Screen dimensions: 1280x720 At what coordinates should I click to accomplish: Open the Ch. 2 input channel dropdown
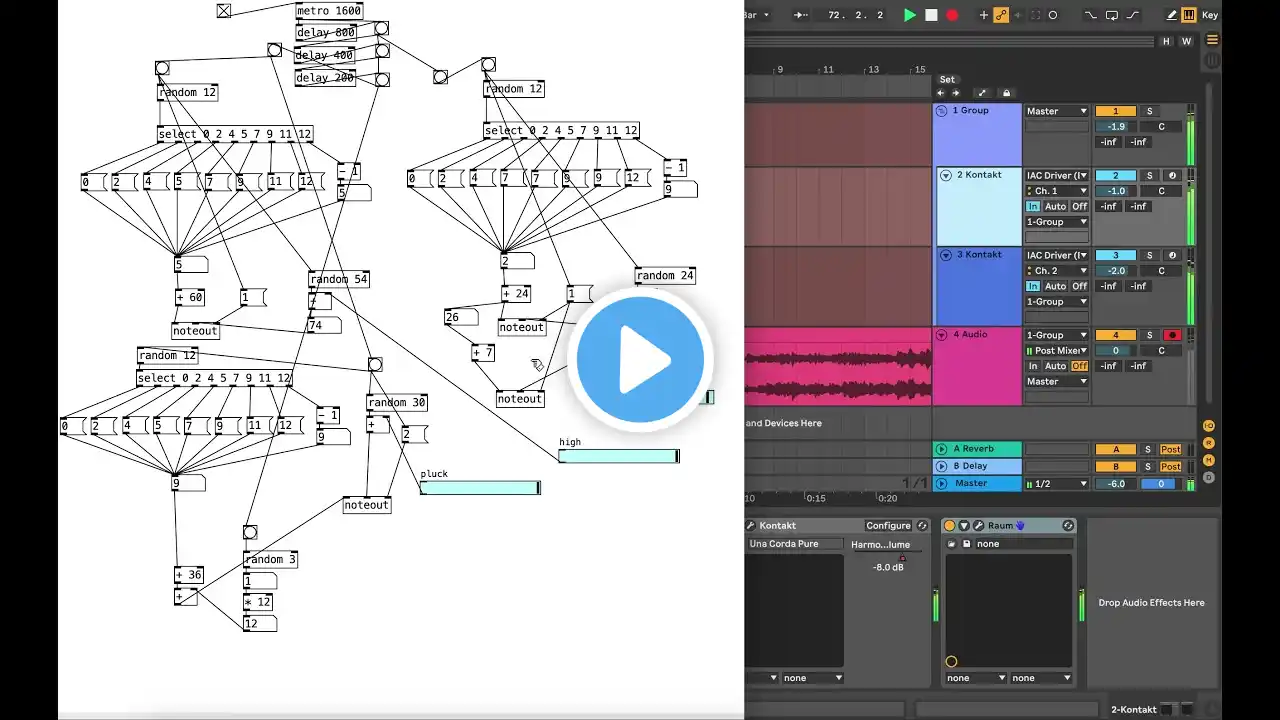pos(1056,271)
